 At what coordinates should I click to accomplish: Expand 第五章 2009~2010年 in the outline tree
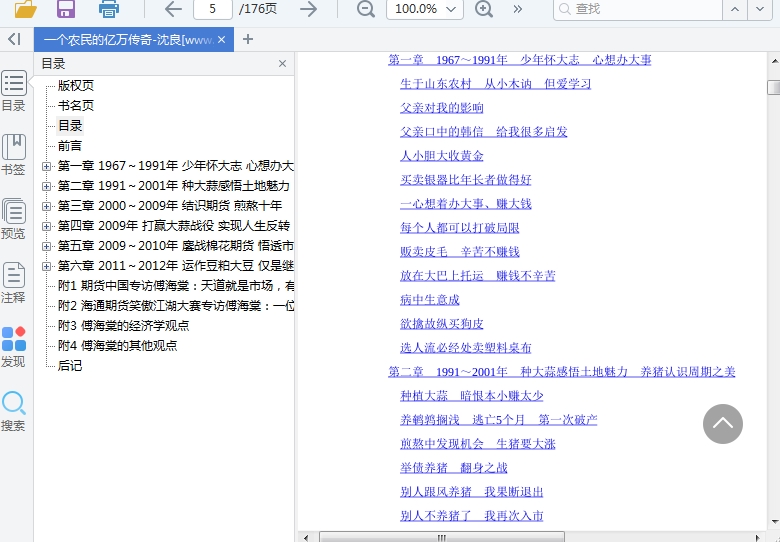tap(46, 246)
